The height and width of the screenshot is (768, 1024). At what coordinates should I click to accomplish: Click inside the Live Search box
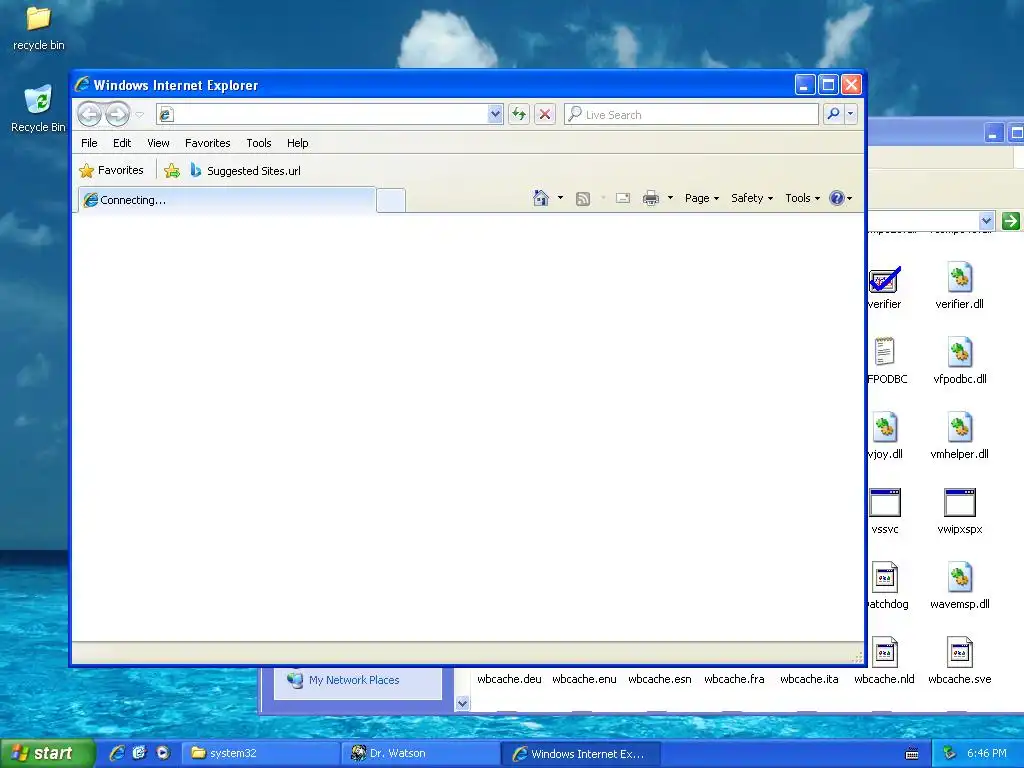tap(691, 114)
